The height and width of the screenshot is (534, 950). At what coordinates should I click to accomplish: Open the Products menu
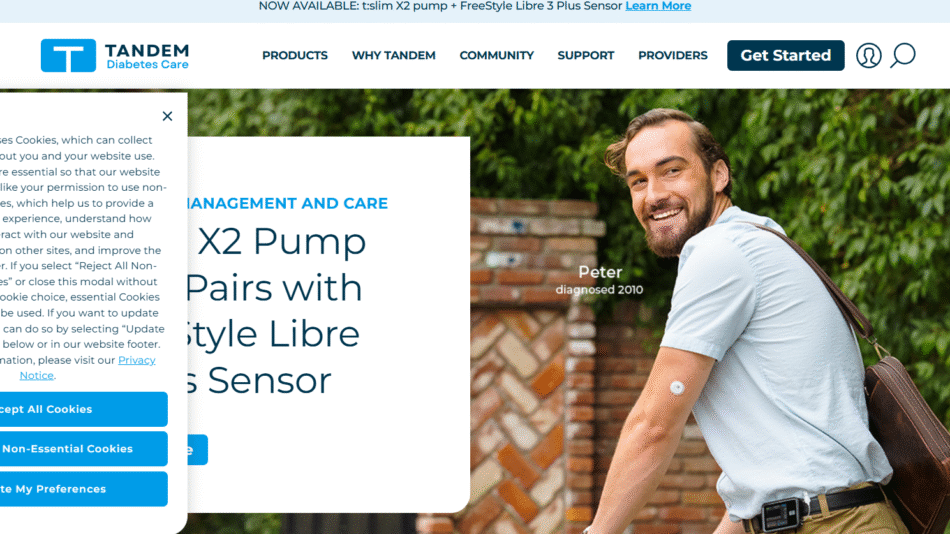pyautogui.click(x=294, y=55)
